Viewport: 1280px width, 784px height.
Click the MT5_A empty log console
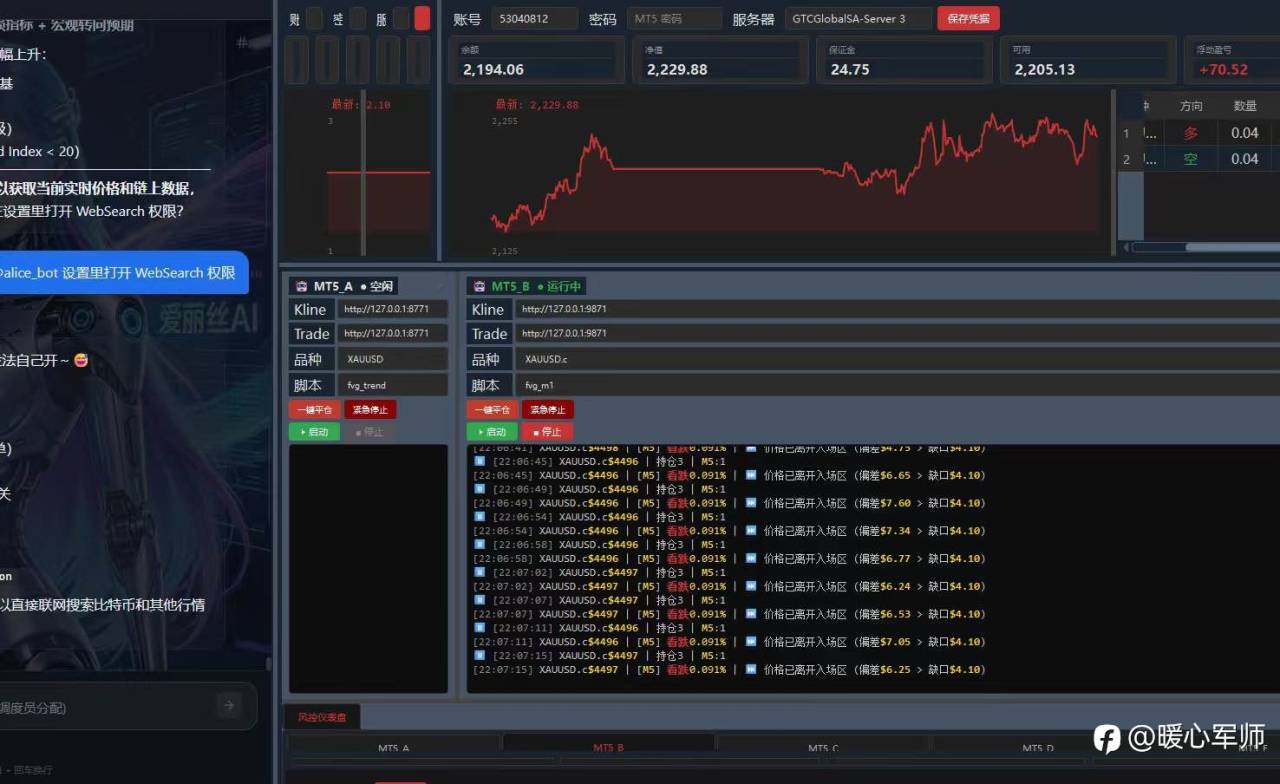tap(368, 569)
